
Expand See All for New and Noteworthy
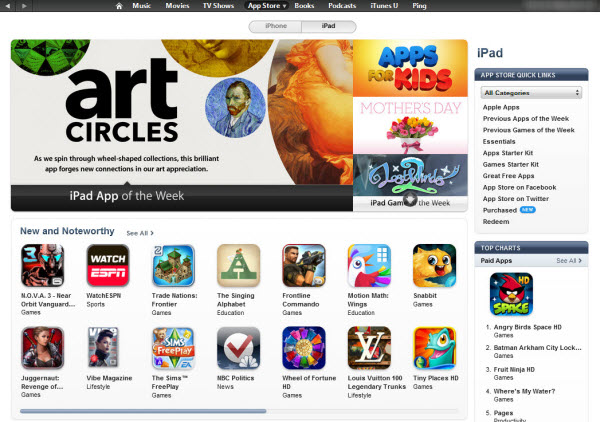140,233
